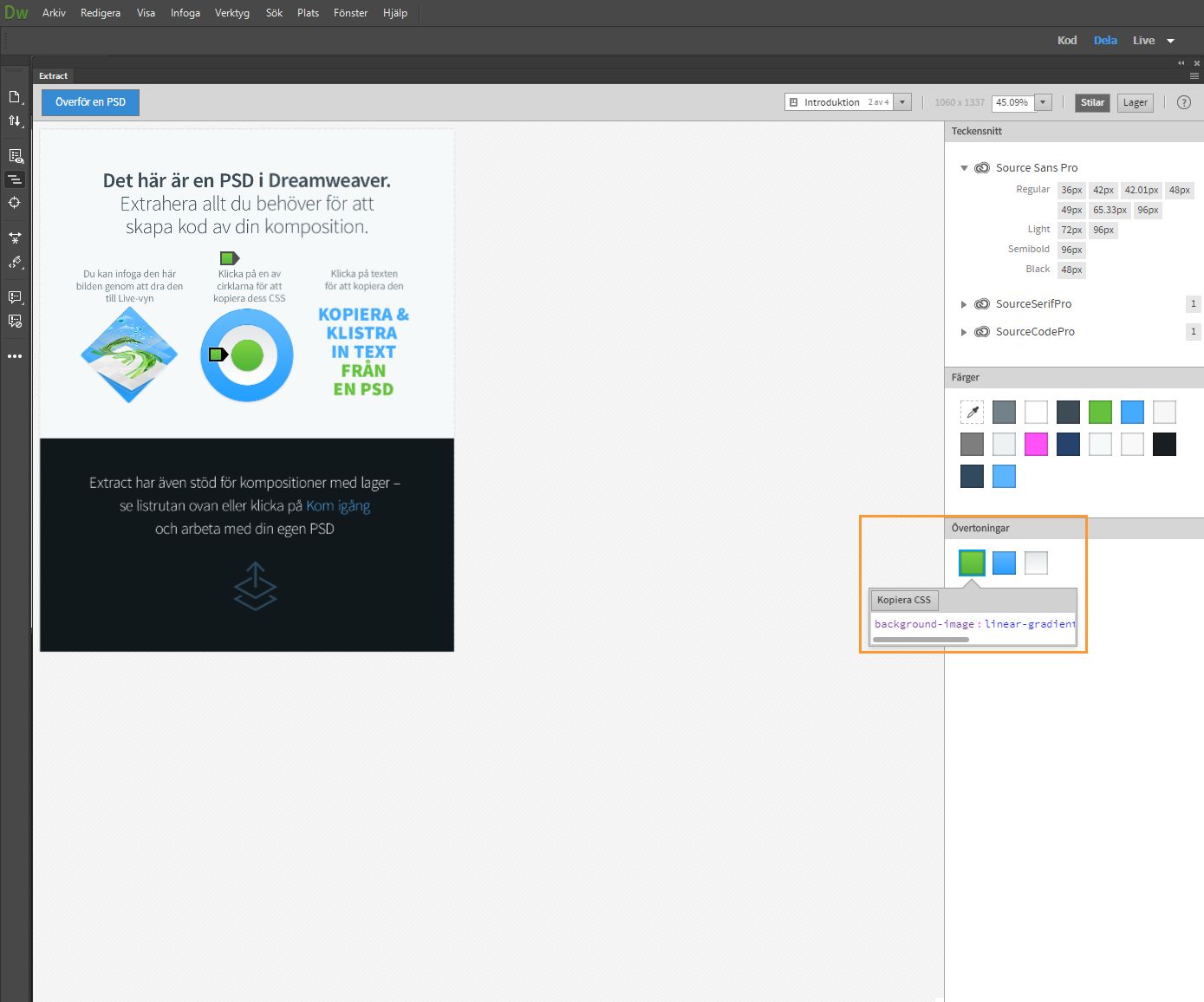Click the zoom percentage input field
This screenshot has width=1204, height=1002.
[x=1012, y=102]
